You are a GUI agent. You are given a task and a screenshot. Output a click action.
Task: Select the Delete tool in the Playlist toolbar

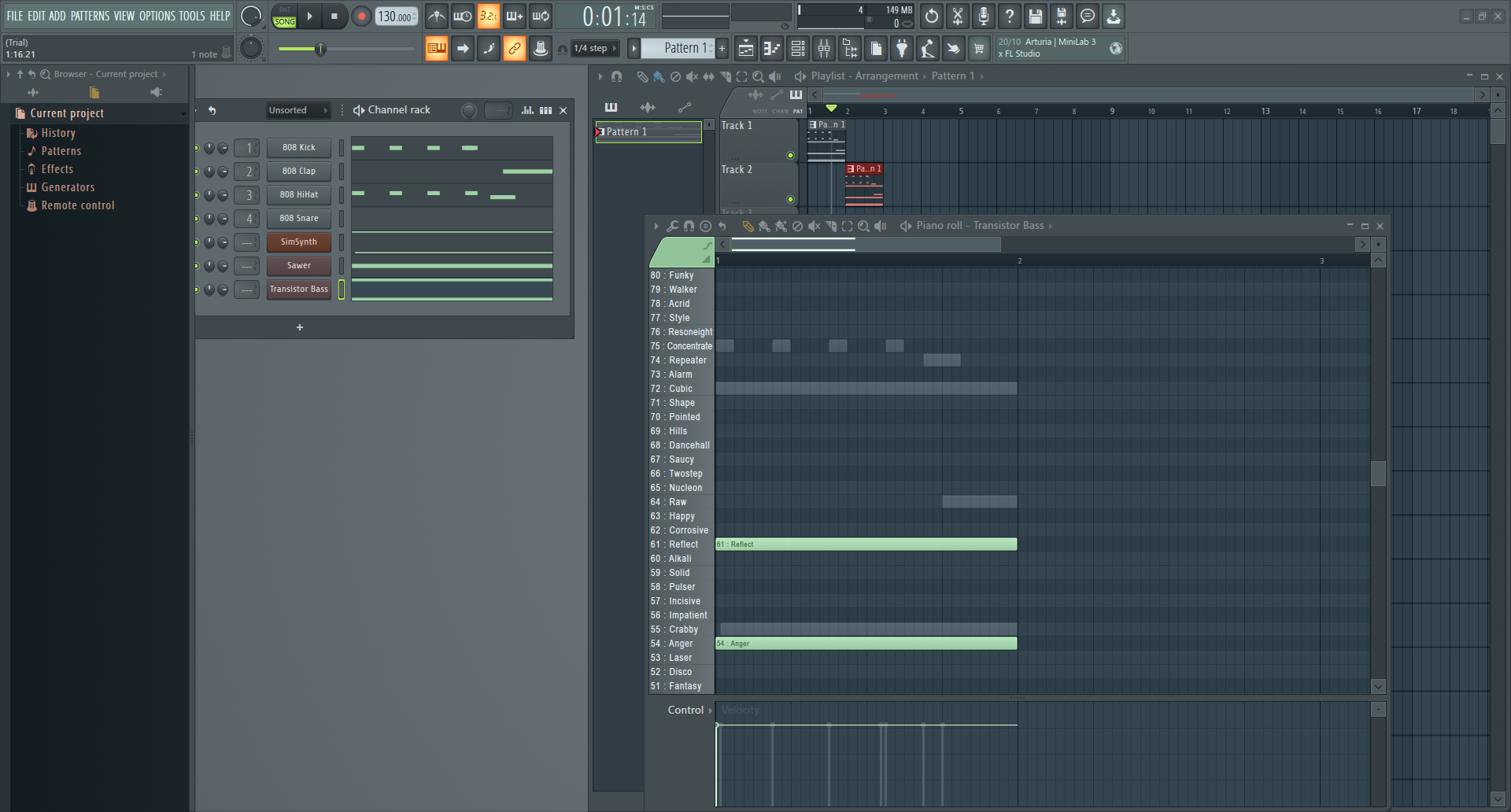coord(675,76)
